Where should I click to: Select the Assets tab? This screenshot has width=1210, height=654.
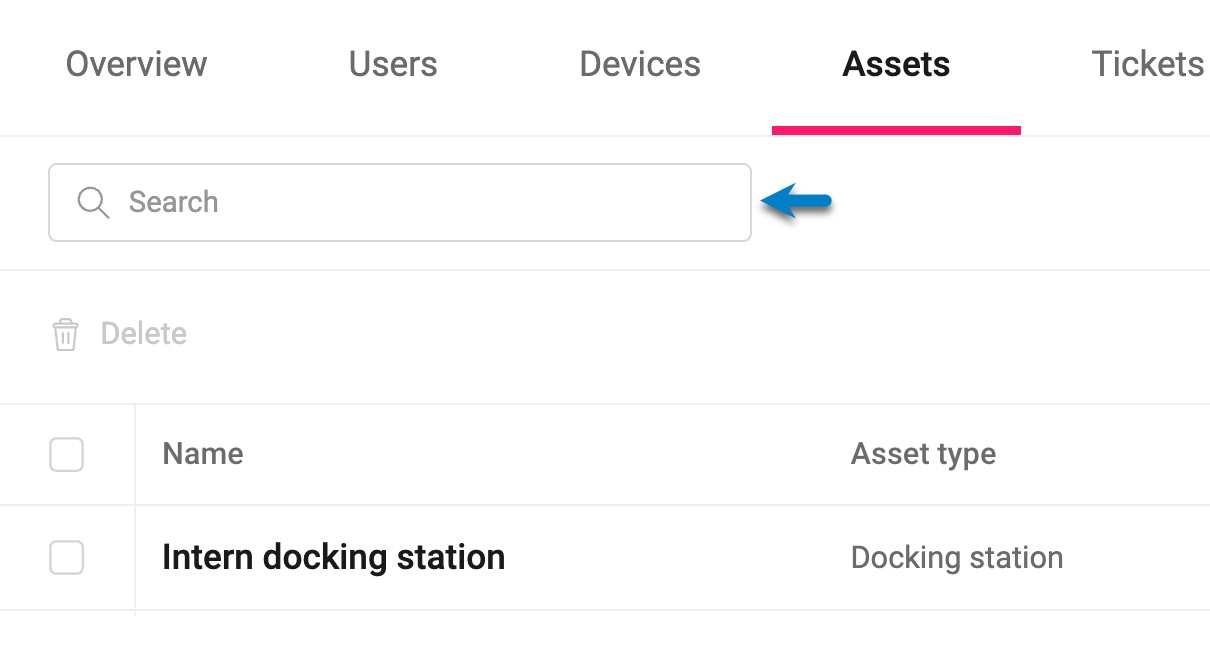896,65
